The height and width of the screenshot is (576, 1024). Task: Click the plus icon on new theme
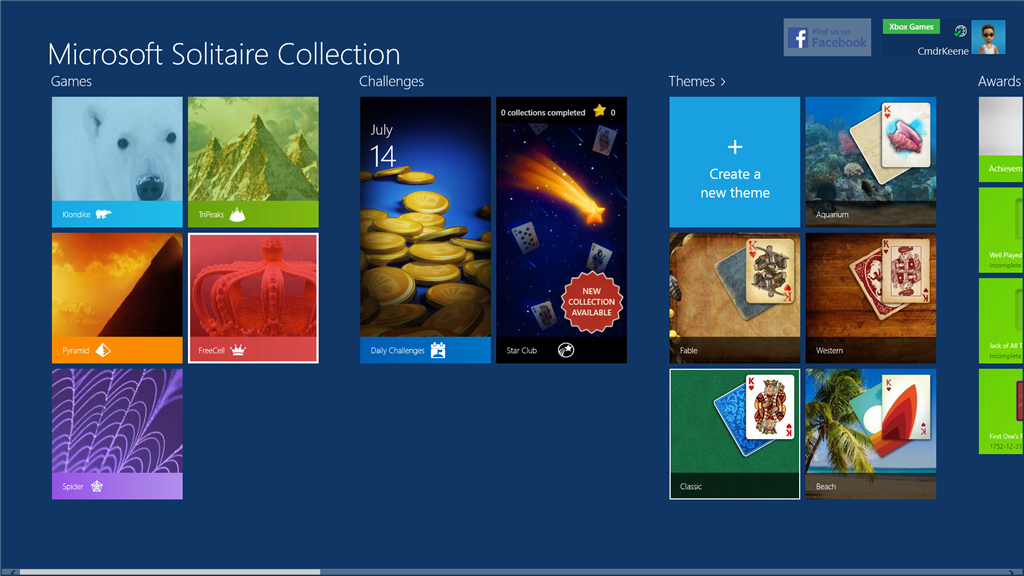735,147
